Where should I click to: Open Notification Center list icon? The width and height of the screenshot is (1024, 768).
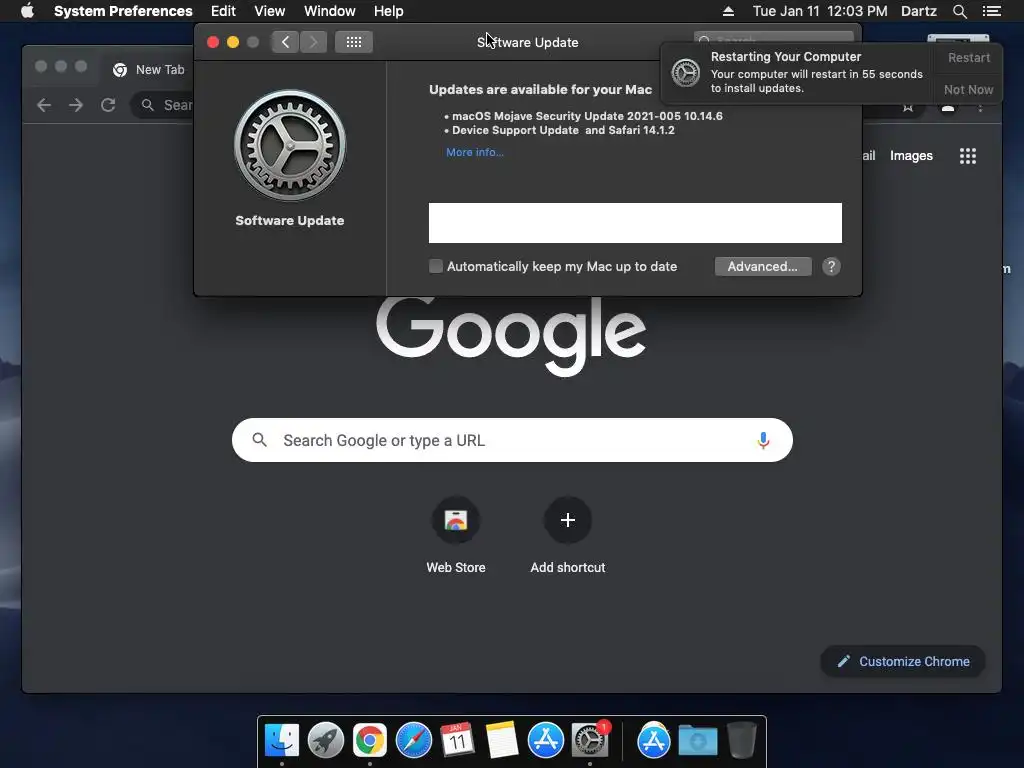click(991, 11)
